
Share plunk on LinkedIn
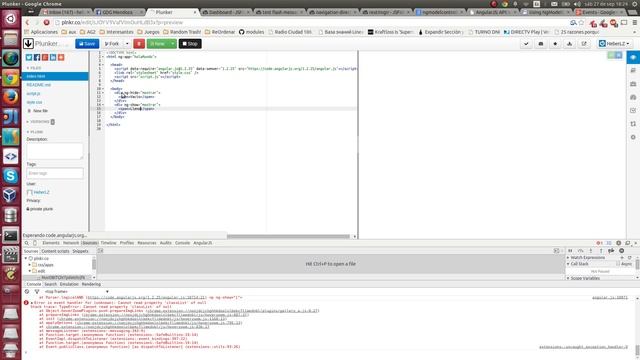coord(53,58)
